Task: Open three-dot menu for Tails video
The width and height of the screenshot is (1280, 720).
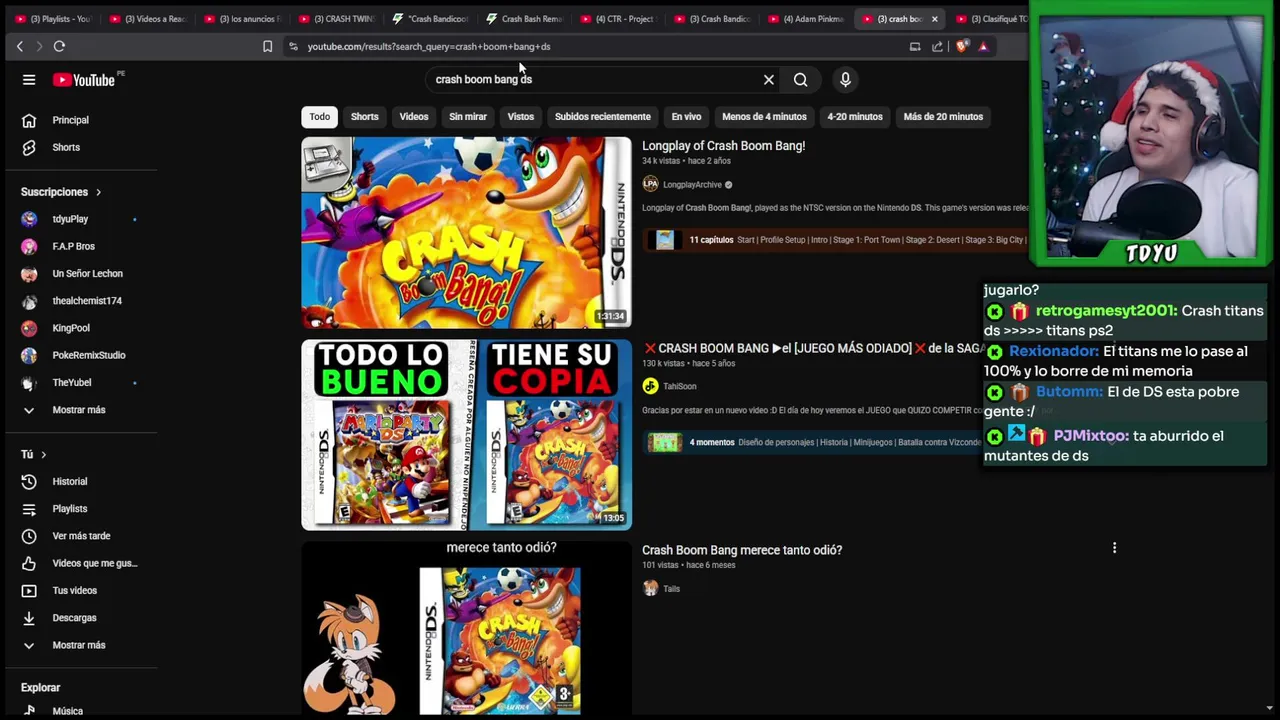Action: pyautogui.click(x=1114, y=548)
